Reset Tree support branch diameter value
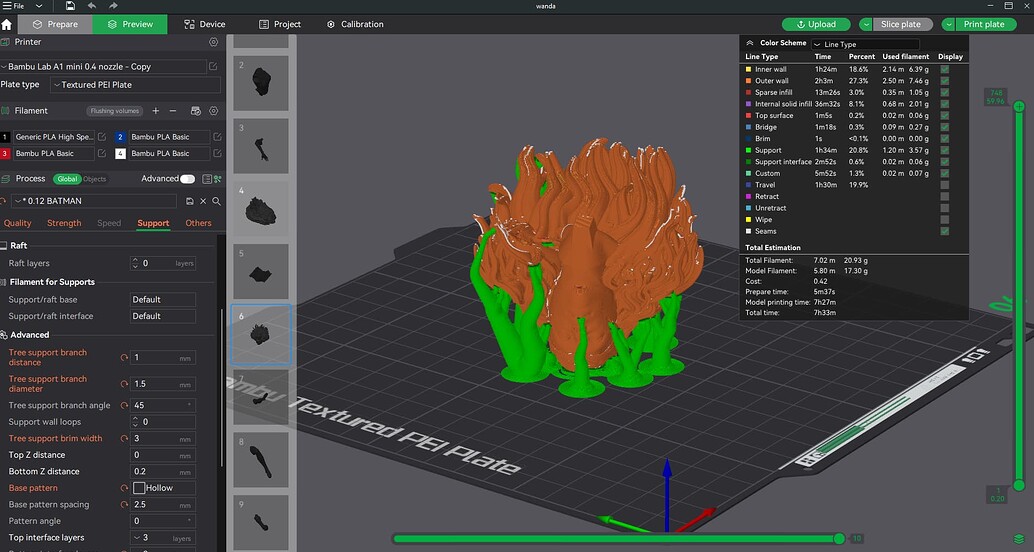This screenshot has height=552, width=1034. tap(124, 384)
